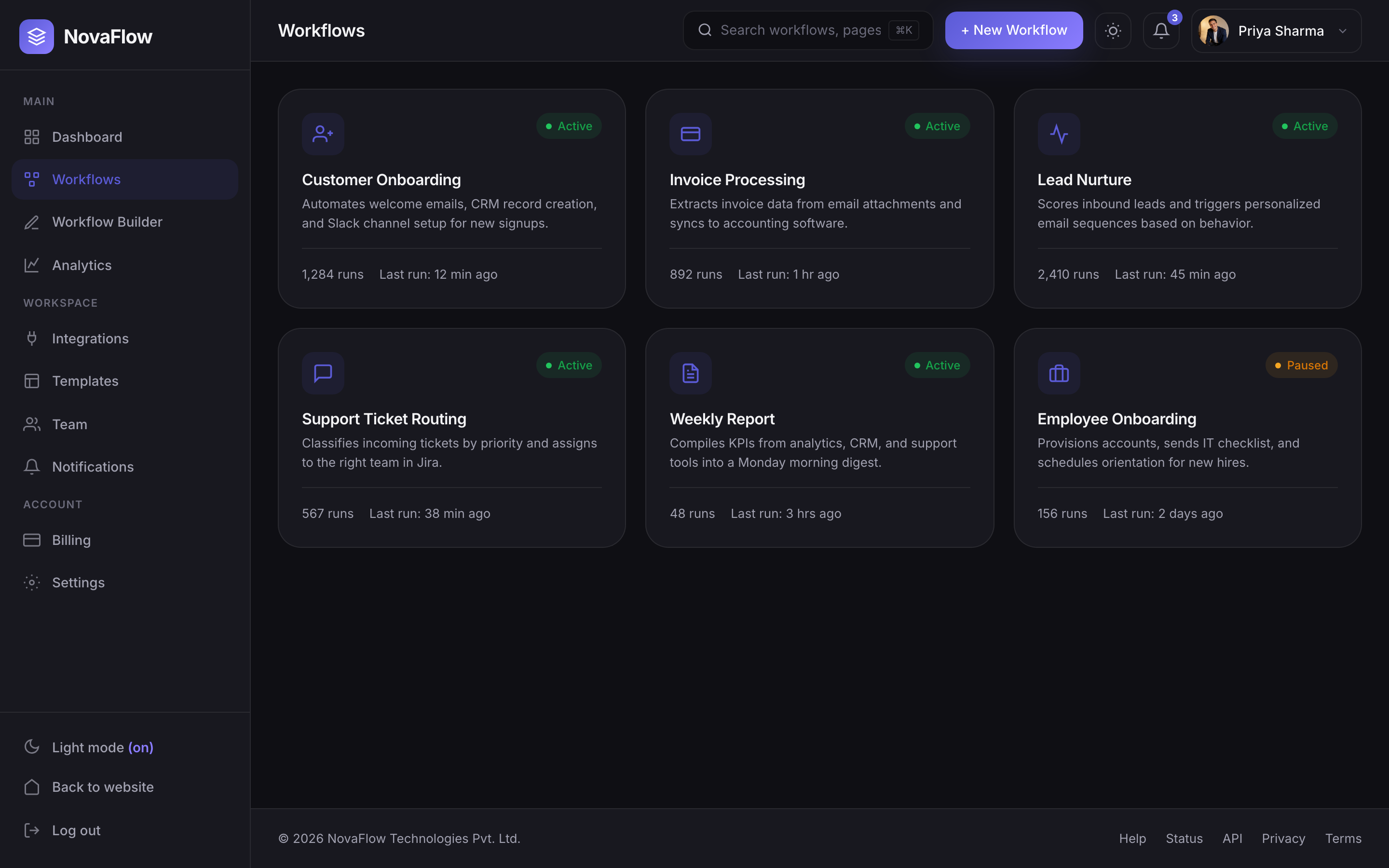Screen dimensions: 1389x868
Task: Click the Weekly Report document icon
Action: pyautogui.click(x=691, y=373)
